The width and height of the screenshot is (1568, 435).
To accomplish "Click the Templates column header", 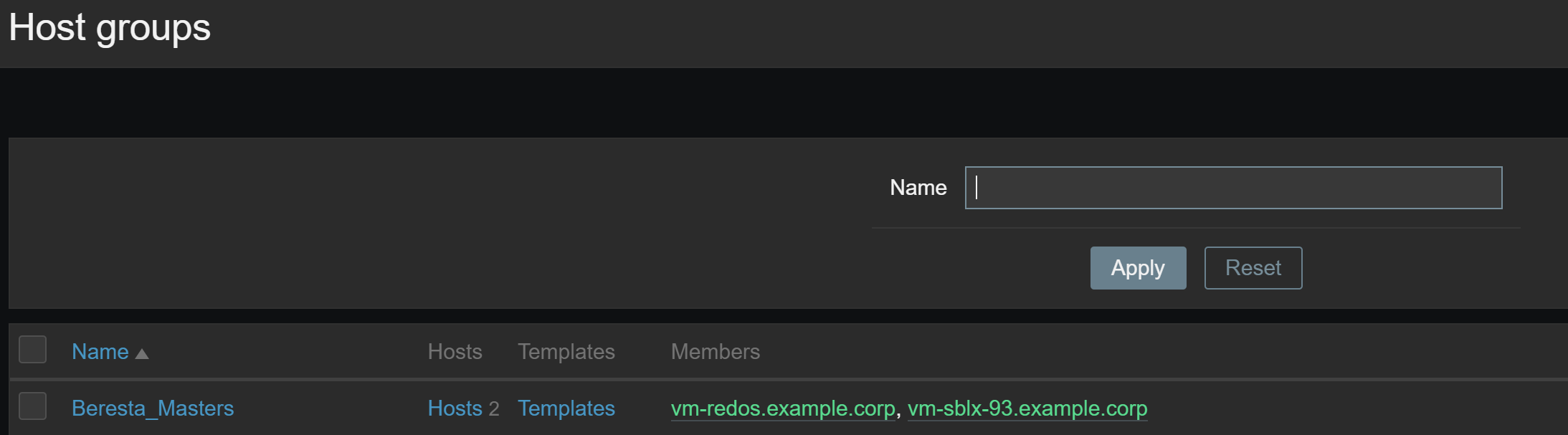I will 566,351.
